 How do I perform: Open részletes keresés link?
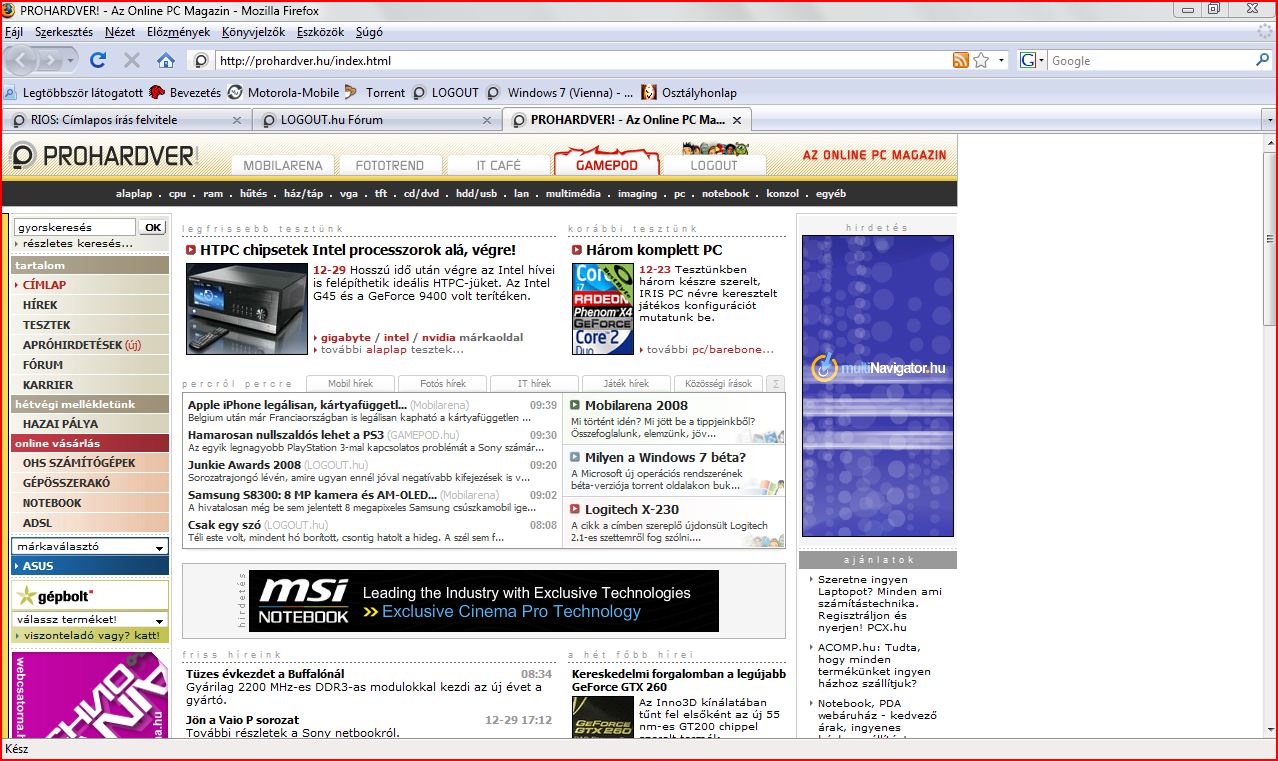[78, 243]
